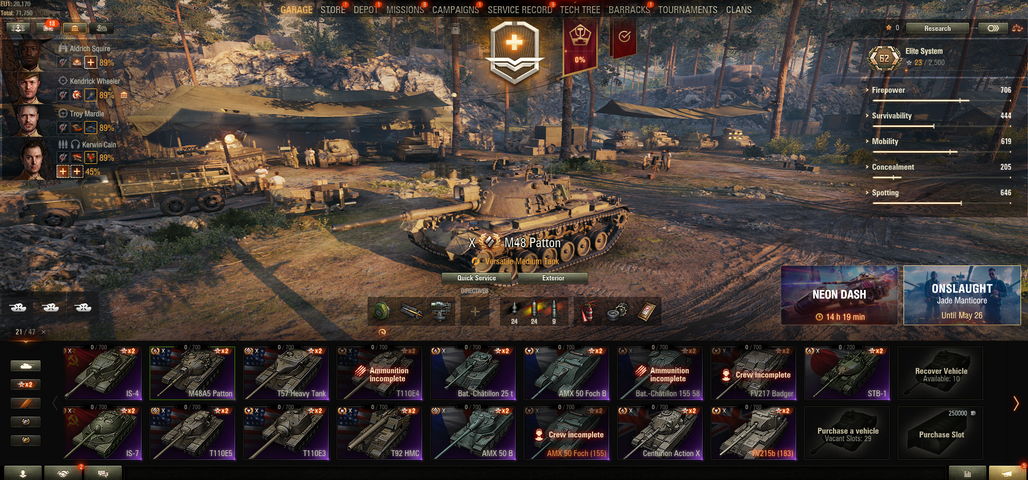Toggle the x2 bonus carousel filter
Screen dimensions: 1028x480
click(26, 384)
